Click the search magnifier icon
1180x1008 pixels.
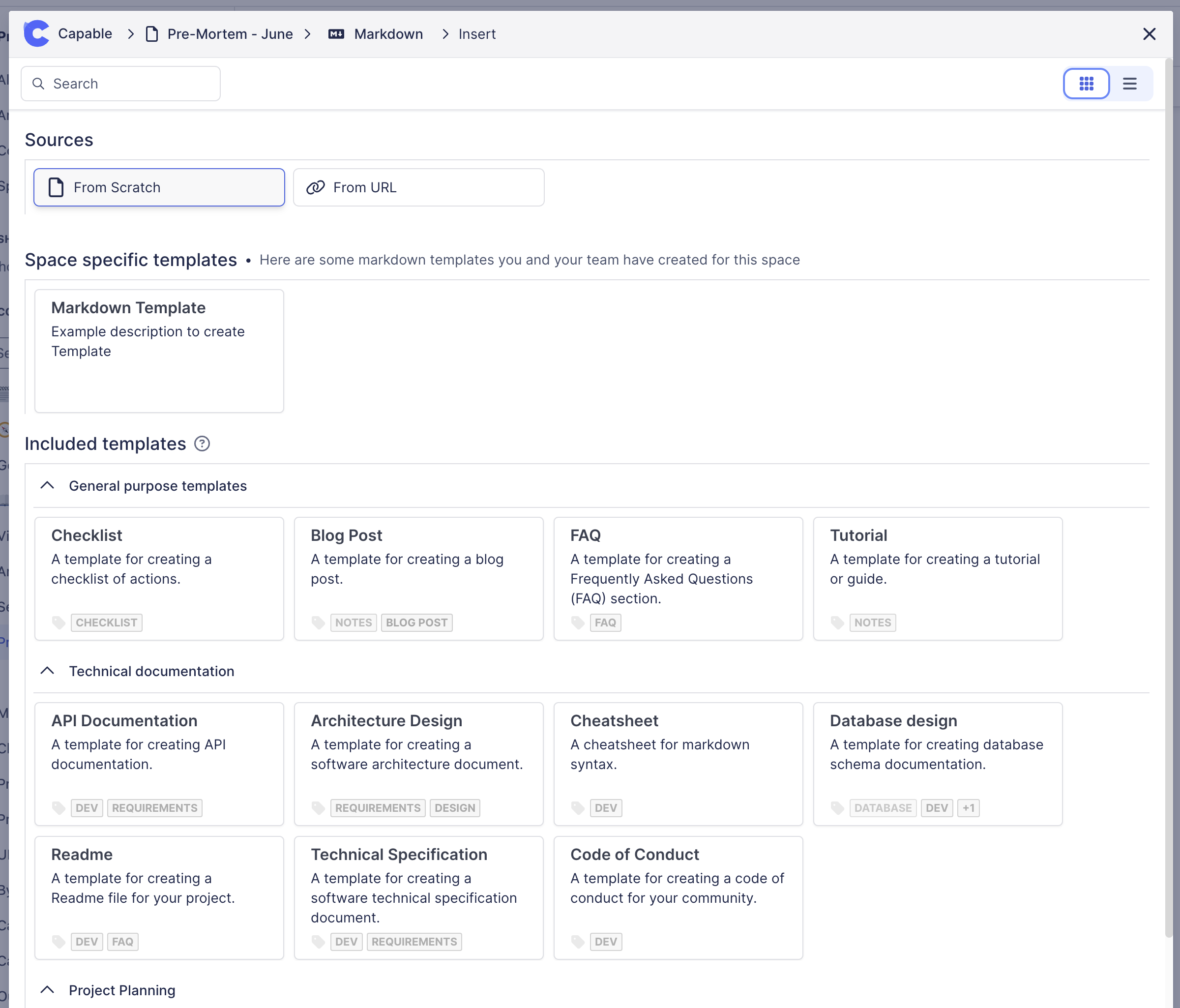38,84
